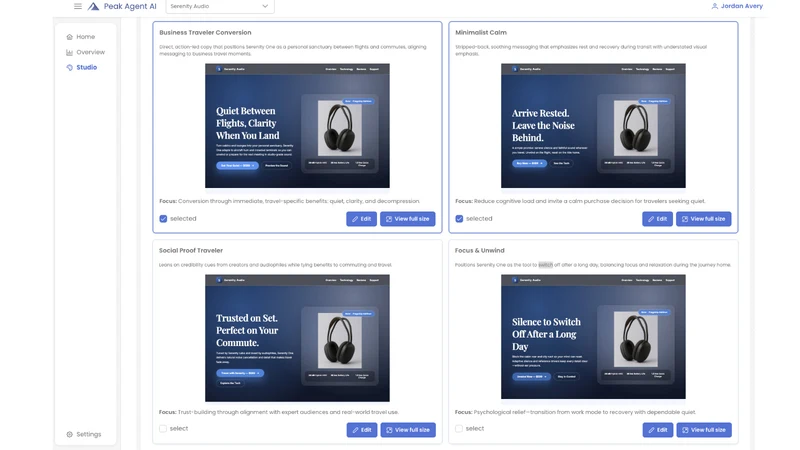Uncheck selected on Minimalist Calm card
This screenshot has width=800, height=450.
click(x=459, y=219)
